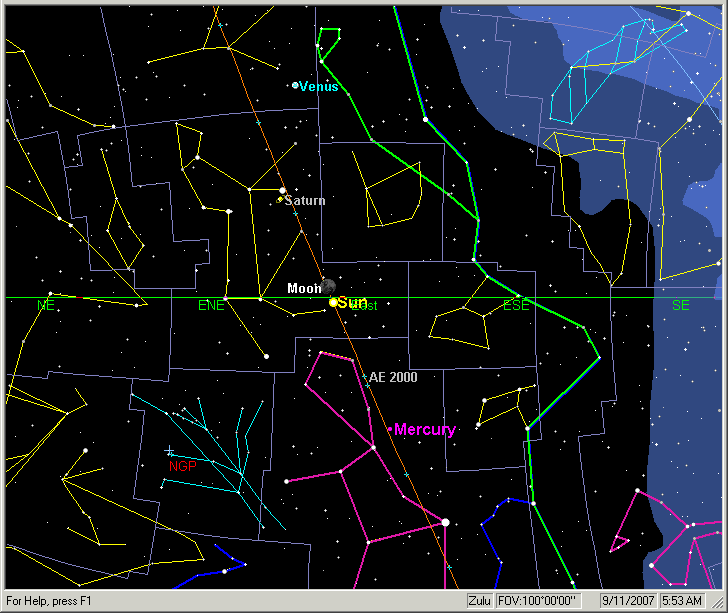The image size is (728, 613).
Task: Click the Venus text label
Action: point(320,87)
